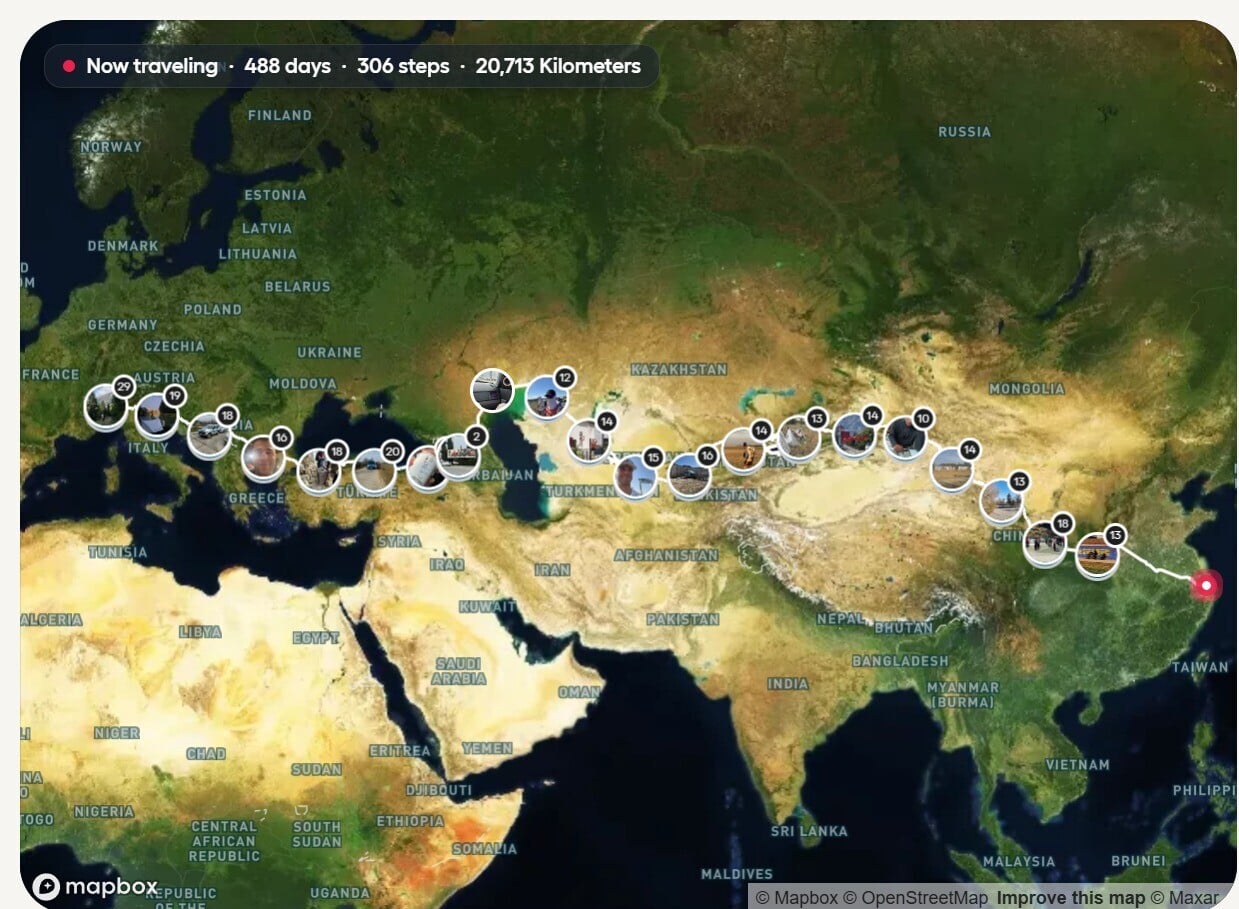Open the photo cluster with 29 steps

point(105,407)
